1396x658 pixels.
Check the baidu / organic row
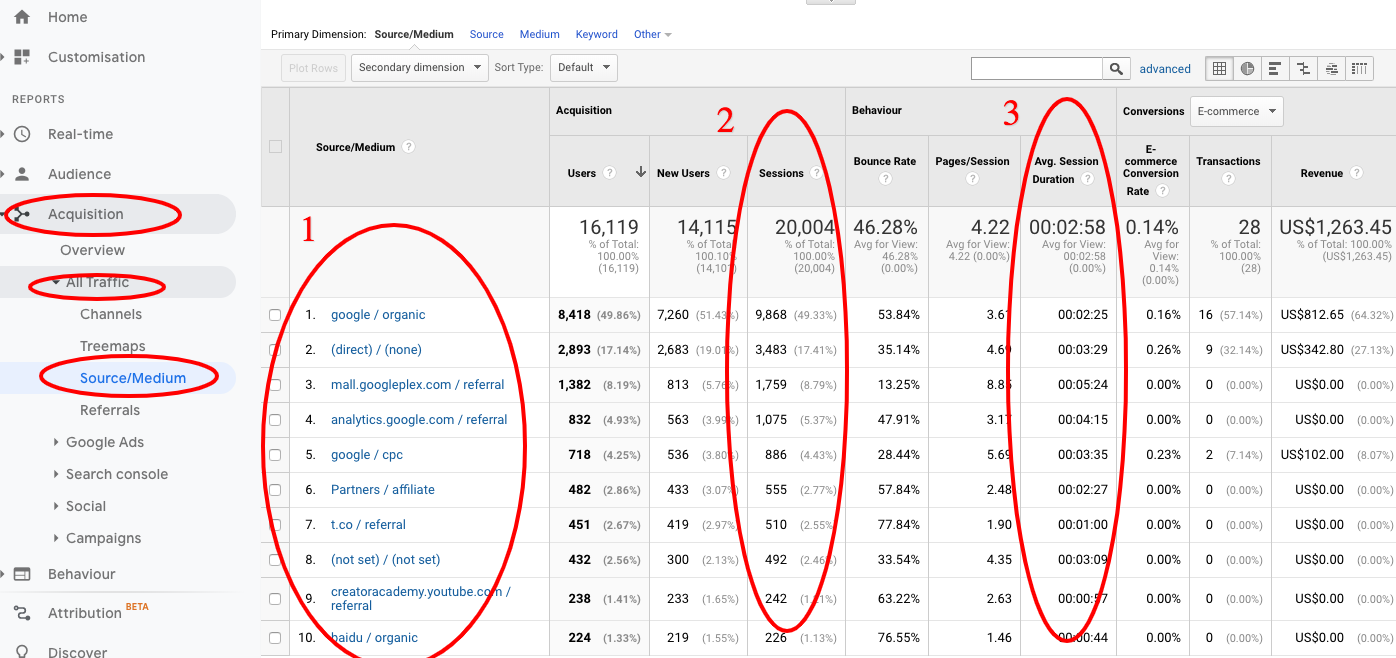point(275,638)
